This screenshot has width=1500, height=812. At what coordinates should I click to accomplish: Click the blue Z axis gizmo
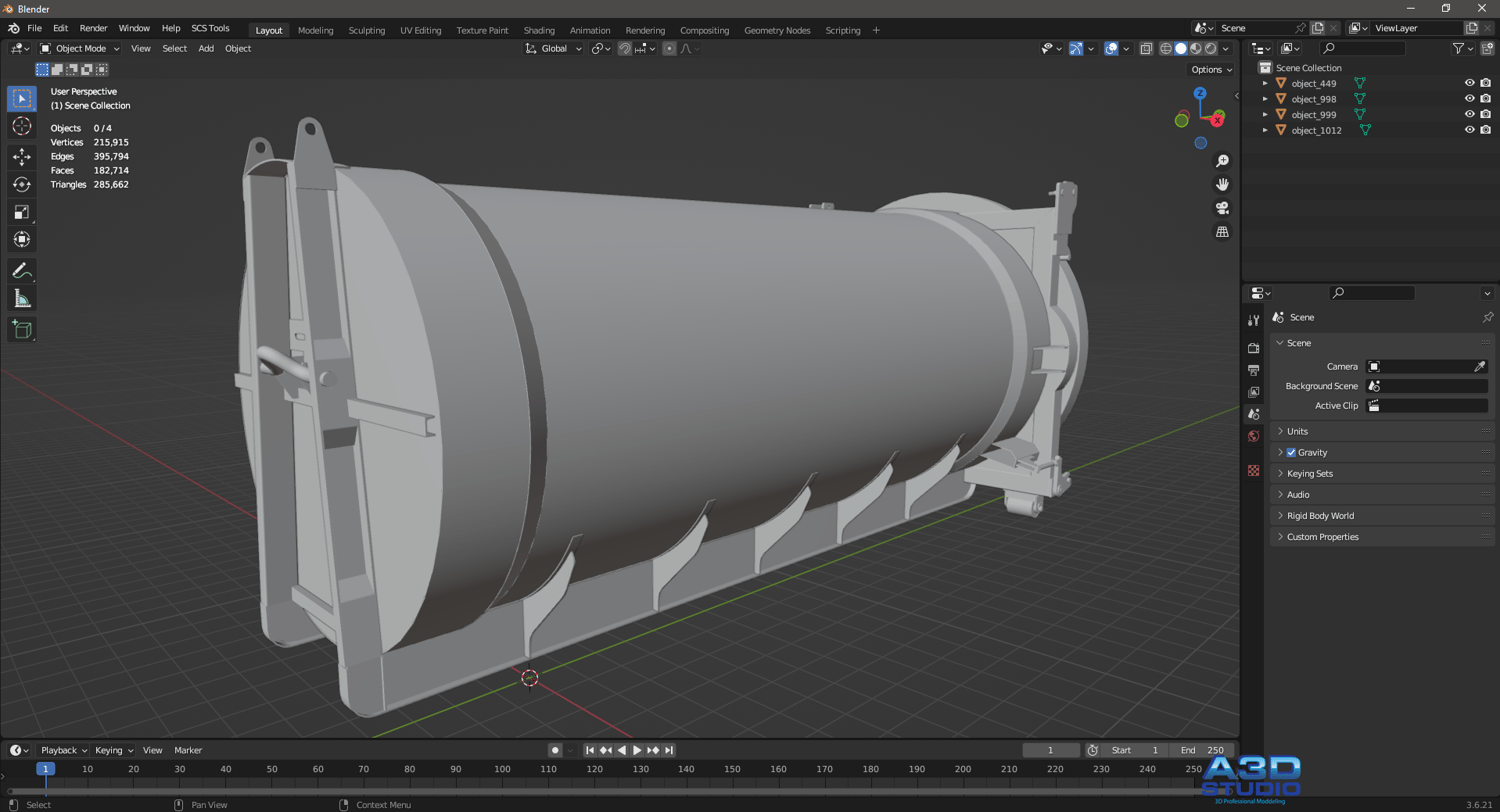click(1200, 94)
